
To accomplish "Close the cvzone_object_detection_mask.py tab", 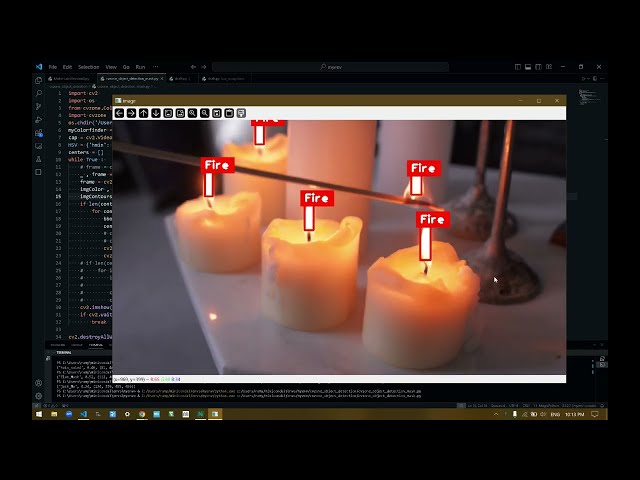I will click(x=162, y=79).
